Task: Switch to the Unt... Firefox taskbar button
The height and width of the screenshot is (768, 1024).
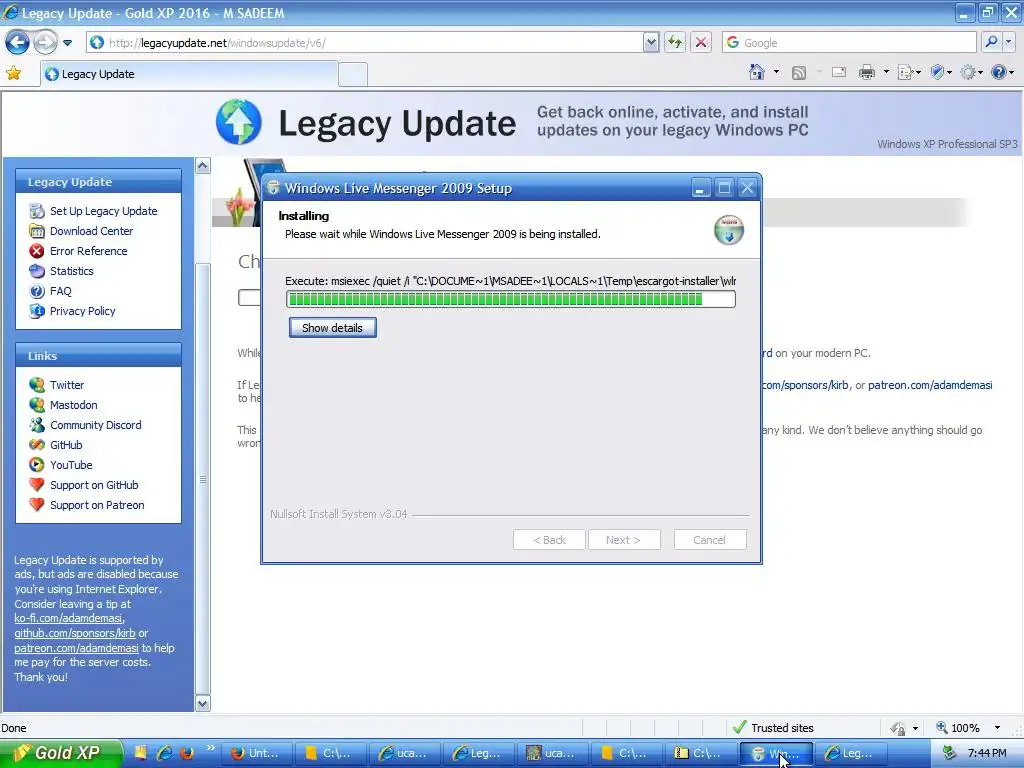Action: (x=257, y=753)
